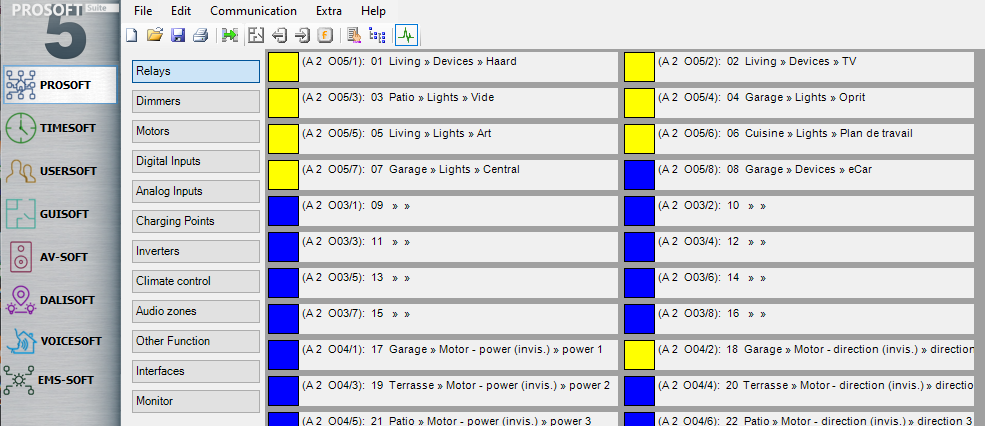Toggle relay 02 Living Devices TV square
This screenshot has height=426, width=985.
[639, 67]
